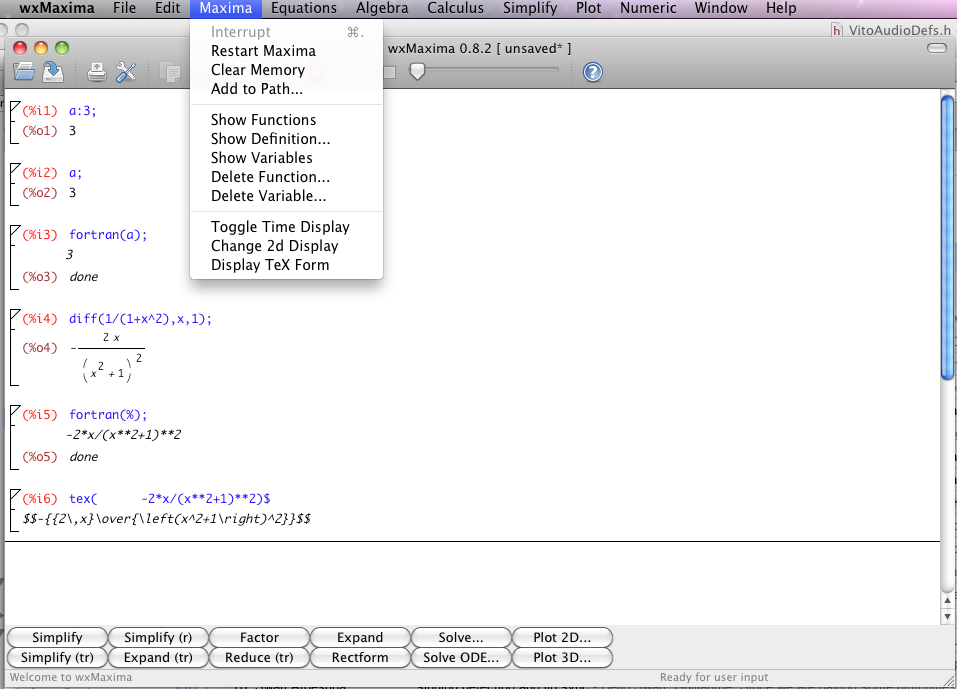
Task: Collapse the %i5 fortran(%) cell bracket
Action: point(15,438)
